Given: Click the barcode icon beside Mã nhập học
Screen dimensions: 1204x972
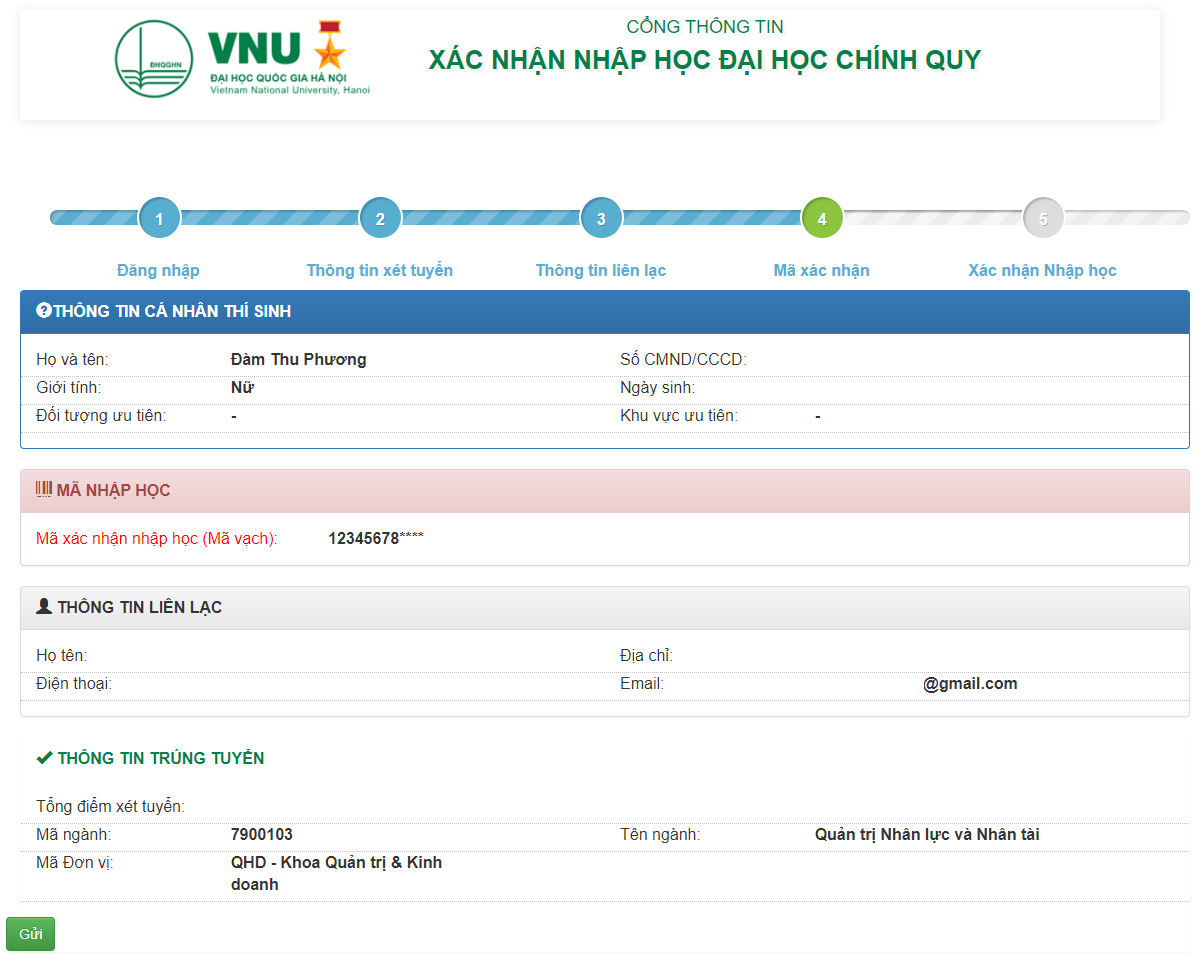Looking at the screenshot, I should pyautogui.click(x=44, y=489).
